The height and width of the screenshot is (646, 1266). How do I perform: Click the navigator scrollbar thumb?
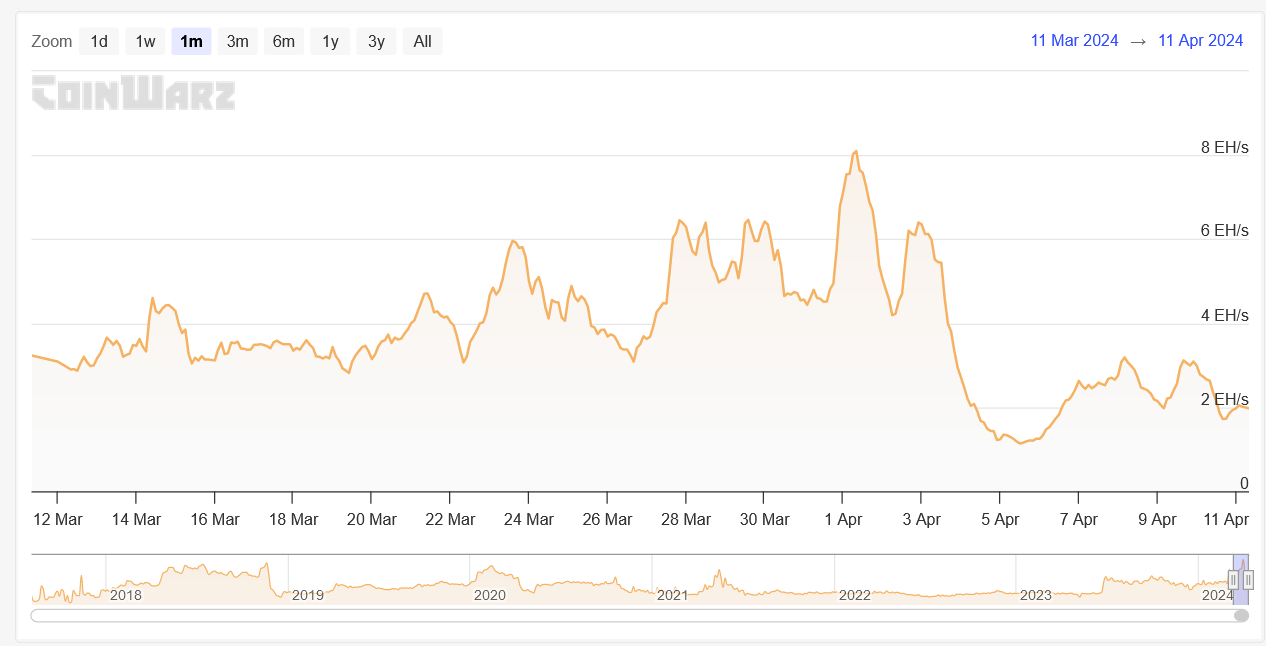pyautogui.click(x=1241, y=615)
